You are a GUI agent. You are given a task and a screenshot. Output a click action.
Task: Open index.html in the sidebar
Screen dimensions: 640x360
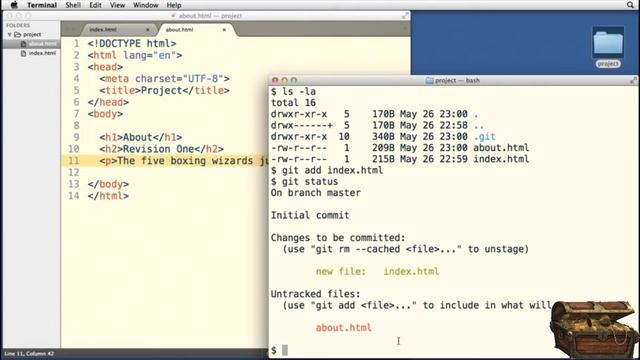(x=42, y=53)
